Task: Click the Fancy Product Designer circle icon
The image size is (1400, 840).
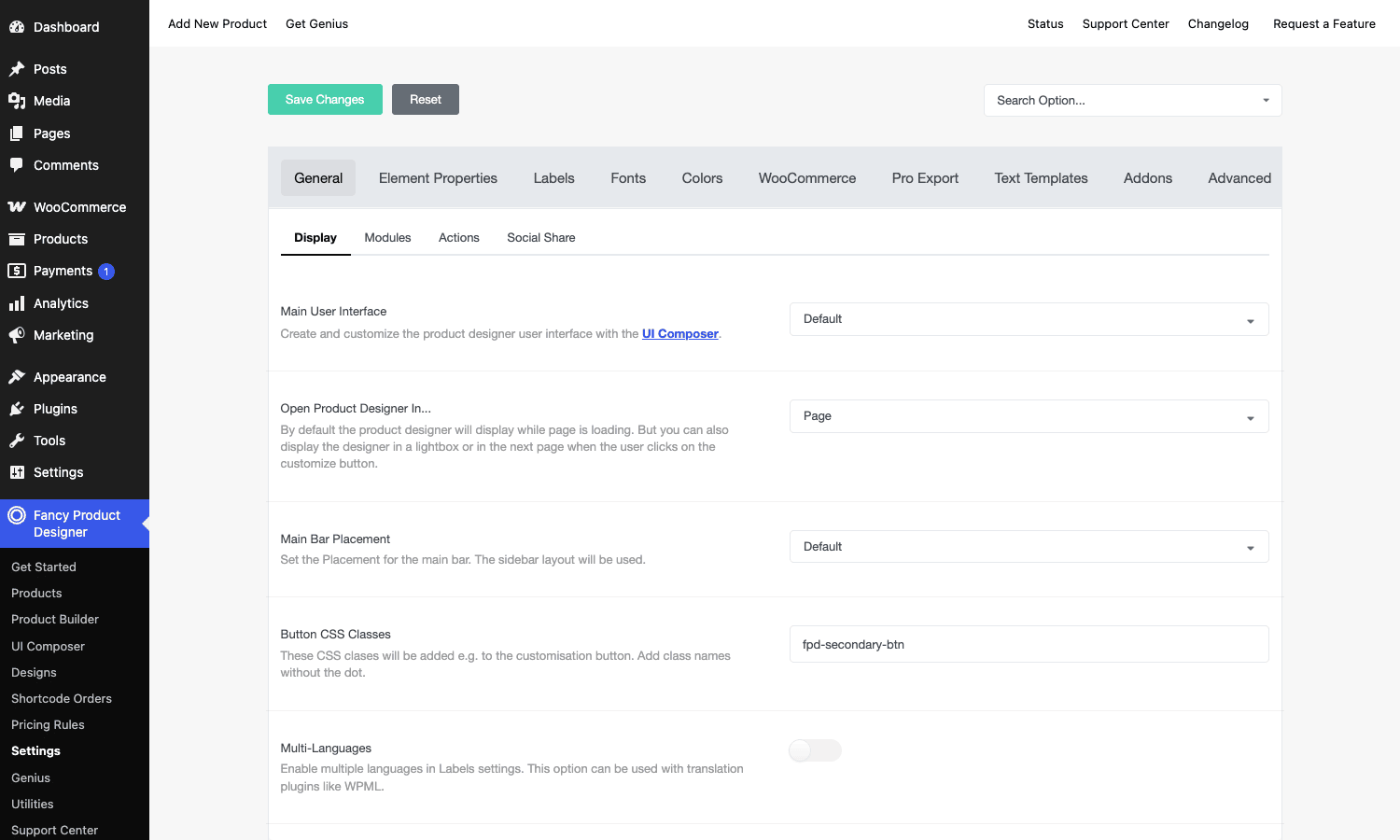Action: coord(17,515)
